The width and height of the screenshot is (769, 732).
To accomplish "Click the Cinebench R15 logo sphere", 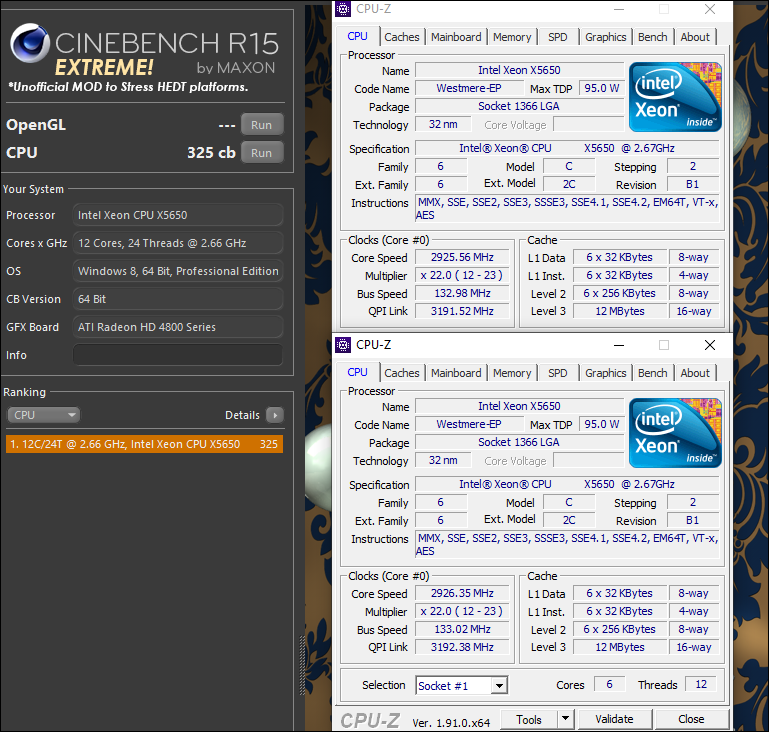I will coord(30,43).
